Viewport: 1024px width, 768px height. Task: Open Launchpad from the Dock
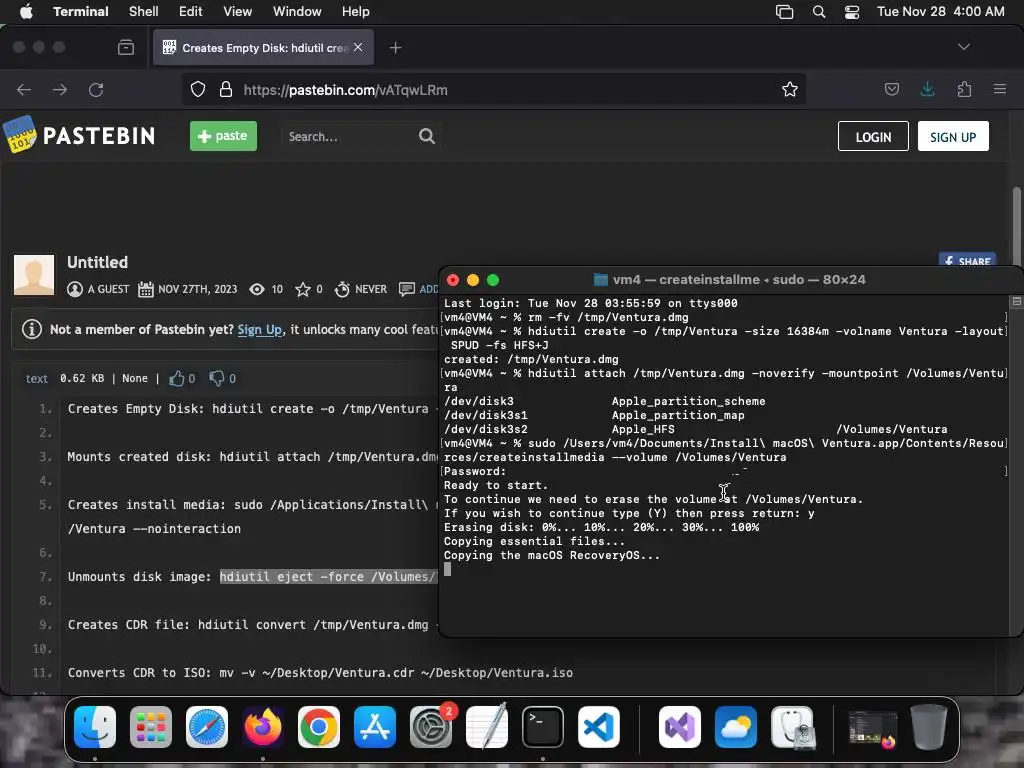[x=151, y=727]
